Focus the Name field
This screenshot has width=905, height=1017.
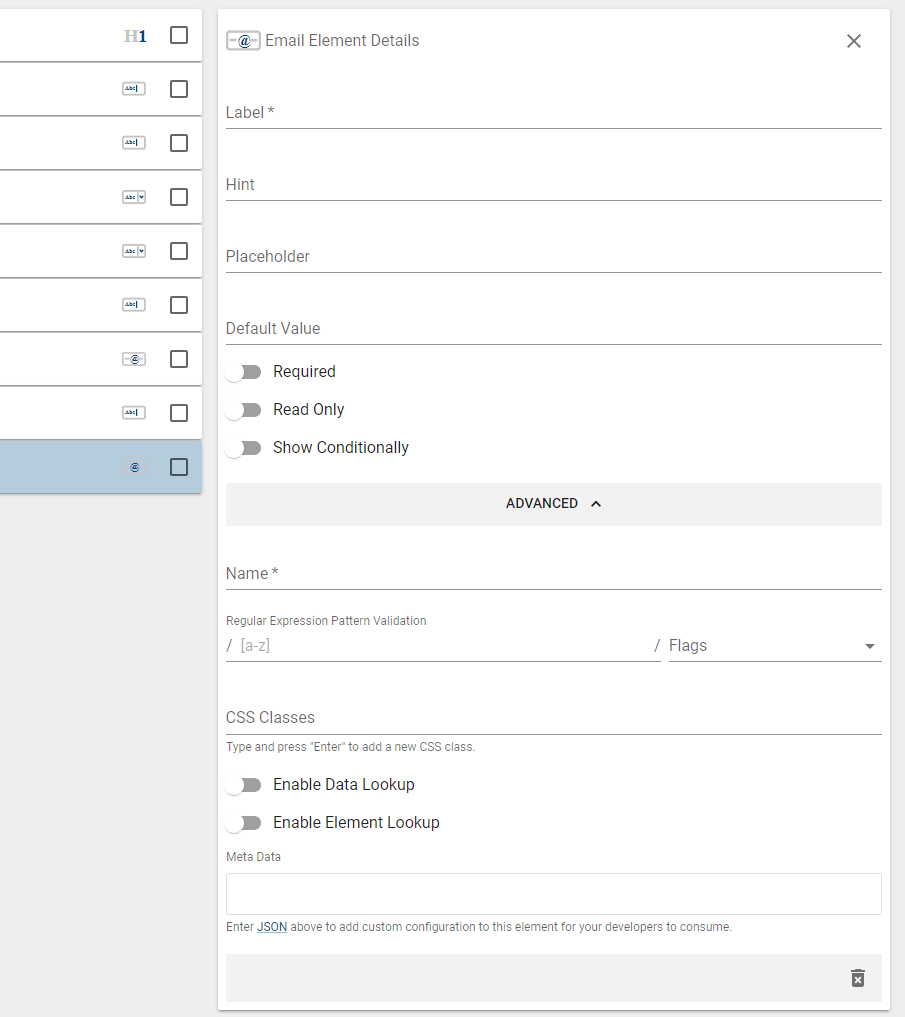pyautogui.click(x=553, y=574)
